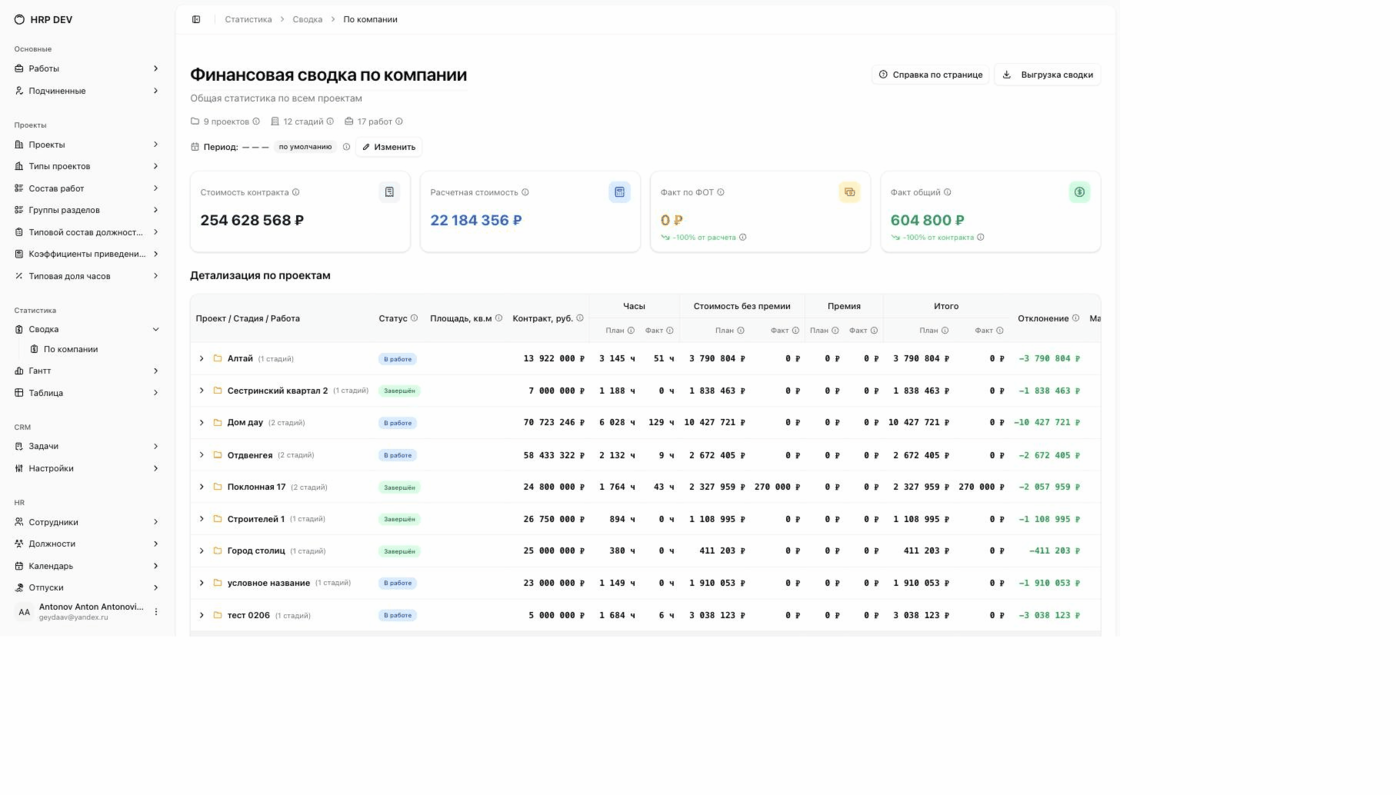Click Статистика breadcrumb link

tap(248, 19)
